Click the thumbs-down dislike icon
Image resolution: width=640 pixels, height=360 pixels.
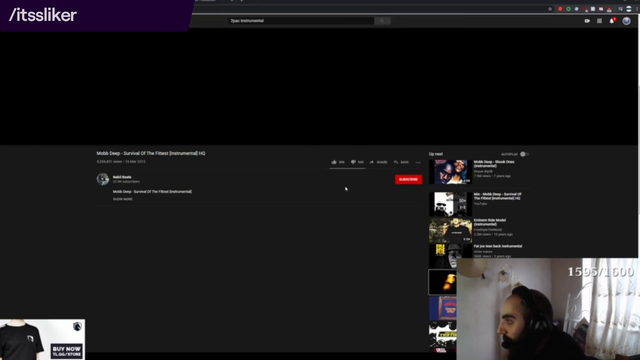(353, 162)
